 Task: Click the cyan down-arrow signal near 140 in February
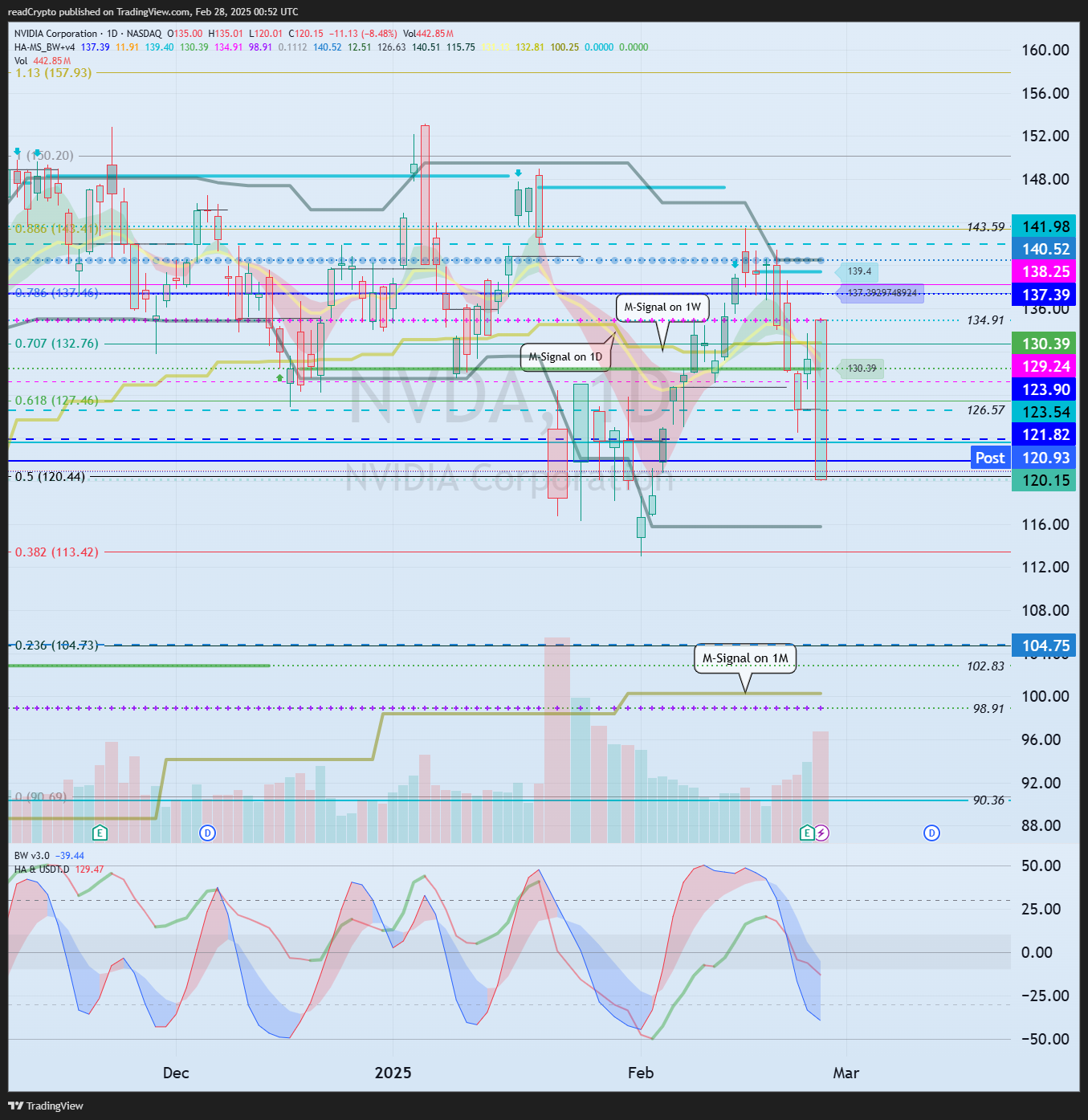735,263
